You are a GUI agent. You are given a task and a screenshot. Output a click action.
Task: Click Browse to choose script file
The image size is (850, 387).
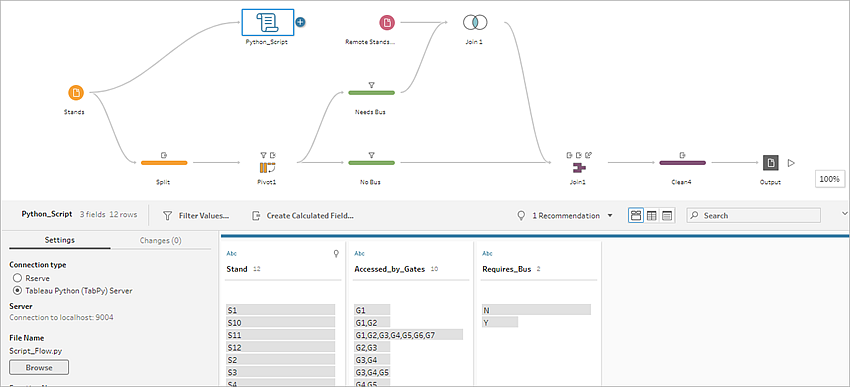click(39, 367)
